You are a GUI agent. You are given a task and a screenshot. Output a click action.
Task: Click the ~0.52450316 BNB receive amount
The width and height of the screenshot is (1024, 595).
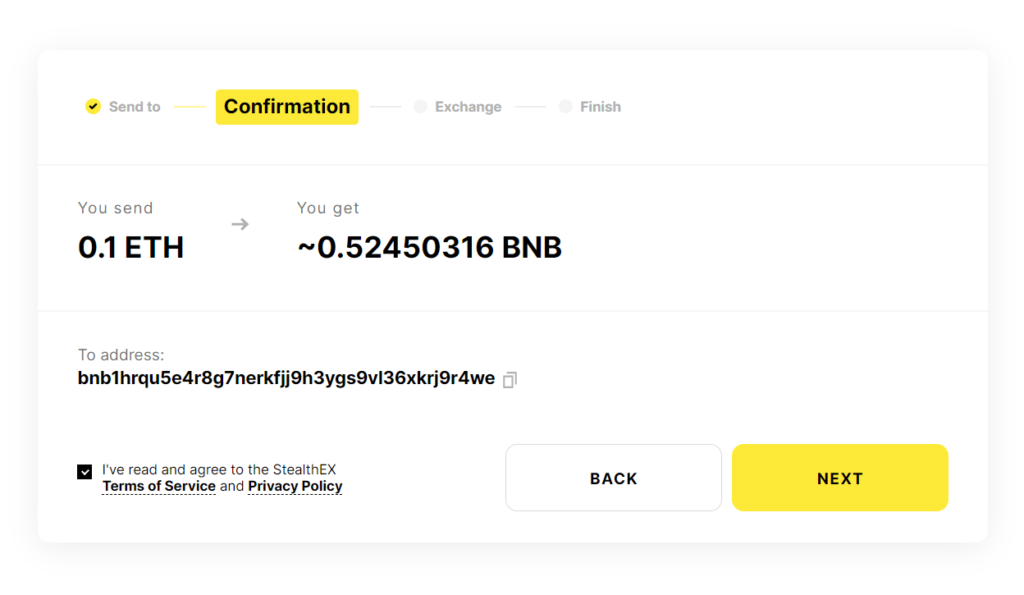click(429, 247)
